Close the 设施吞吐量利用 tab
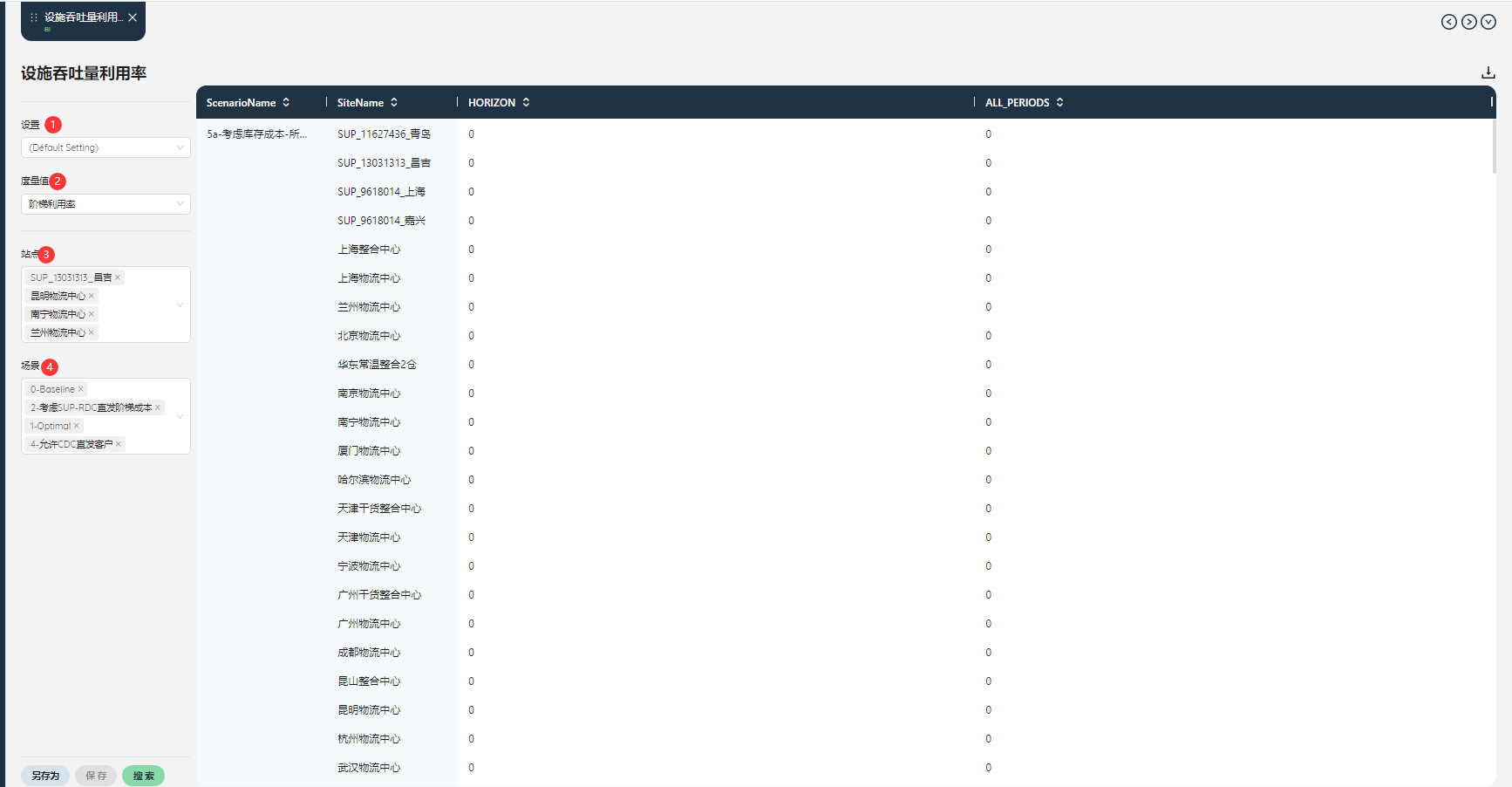This screenshot has height=787, width=1512. pyautogui.click(x=133, y=17)
